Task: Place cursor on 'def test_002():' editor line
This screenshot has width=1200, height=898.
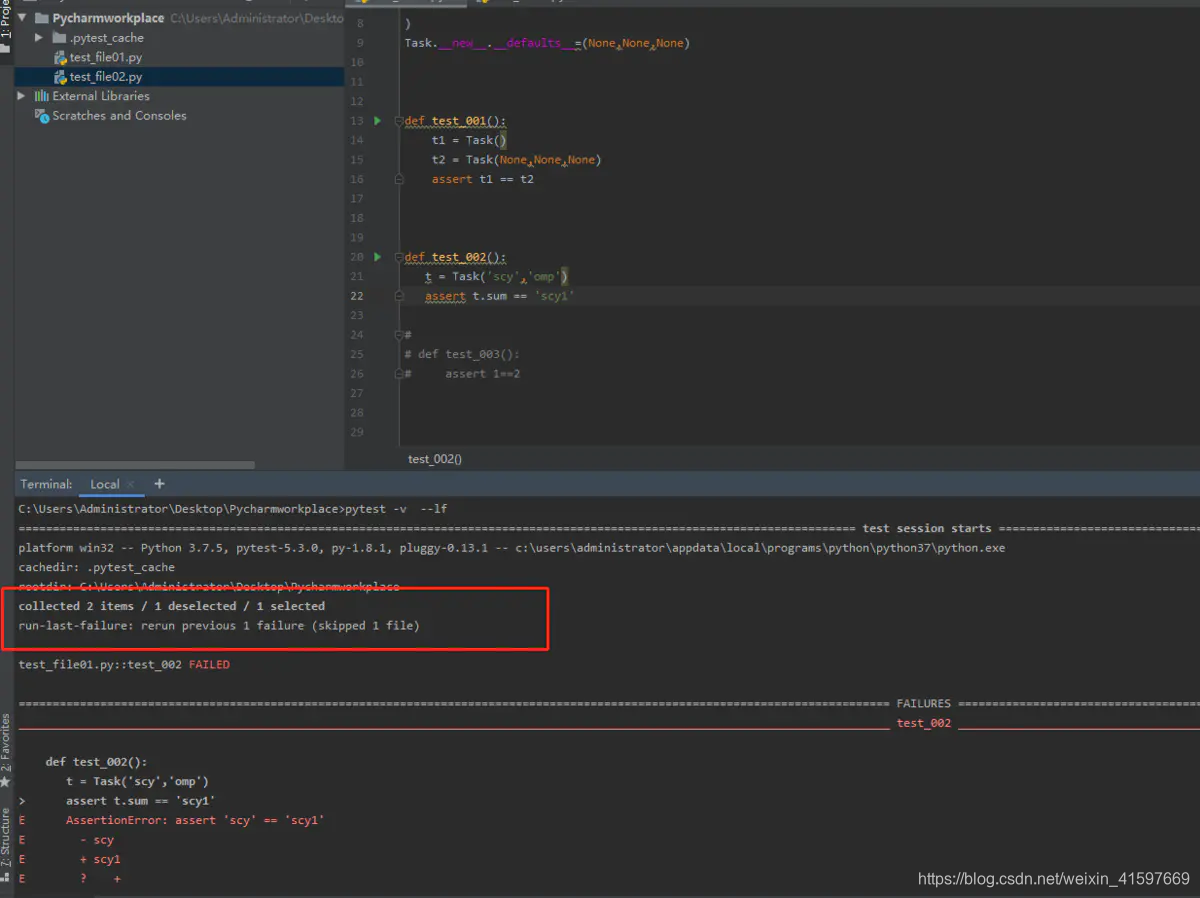Action: click(x=455, y=257)
